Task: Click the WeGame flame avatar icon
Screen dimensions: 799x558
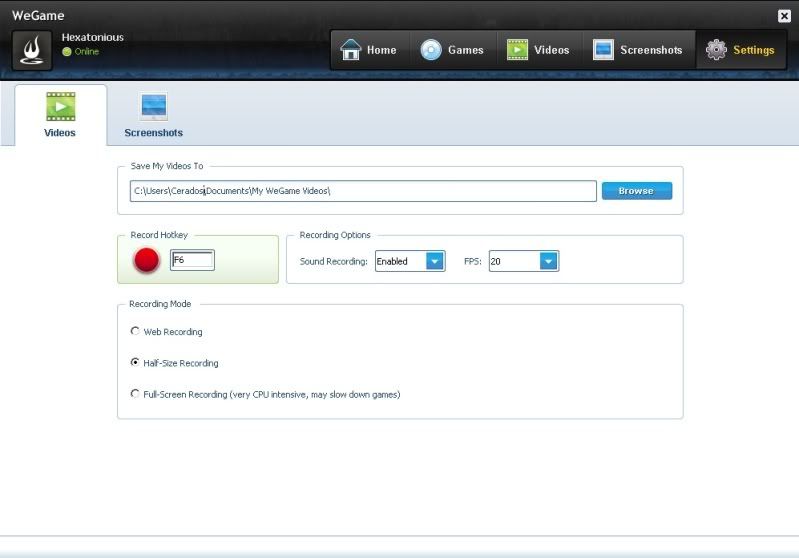Action: point(32,50)
